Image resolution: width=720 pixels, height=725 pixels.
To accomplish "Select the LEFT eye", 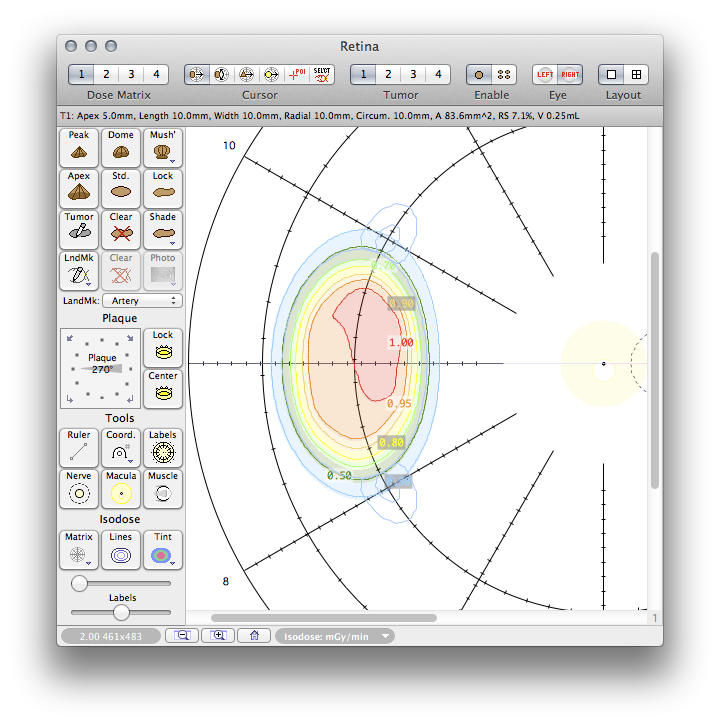I will point(545,74).
